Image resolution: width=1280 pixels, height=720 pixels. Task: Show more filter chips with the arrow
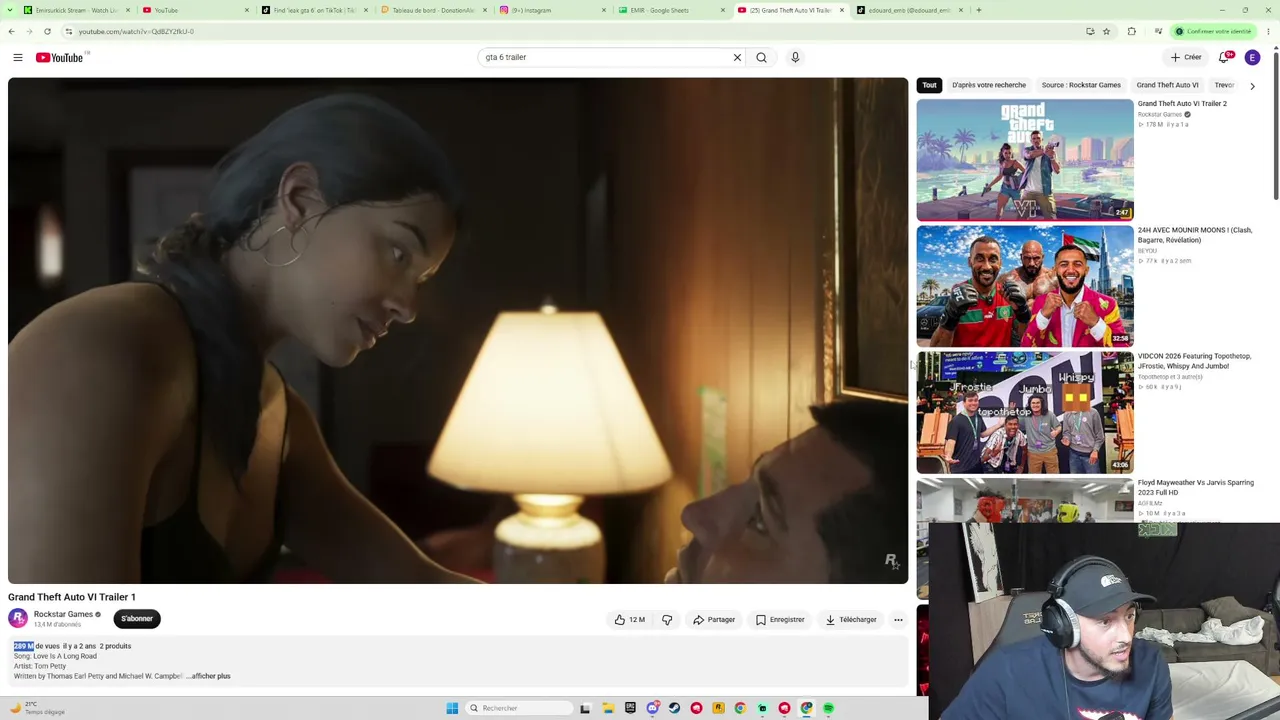1252,86
